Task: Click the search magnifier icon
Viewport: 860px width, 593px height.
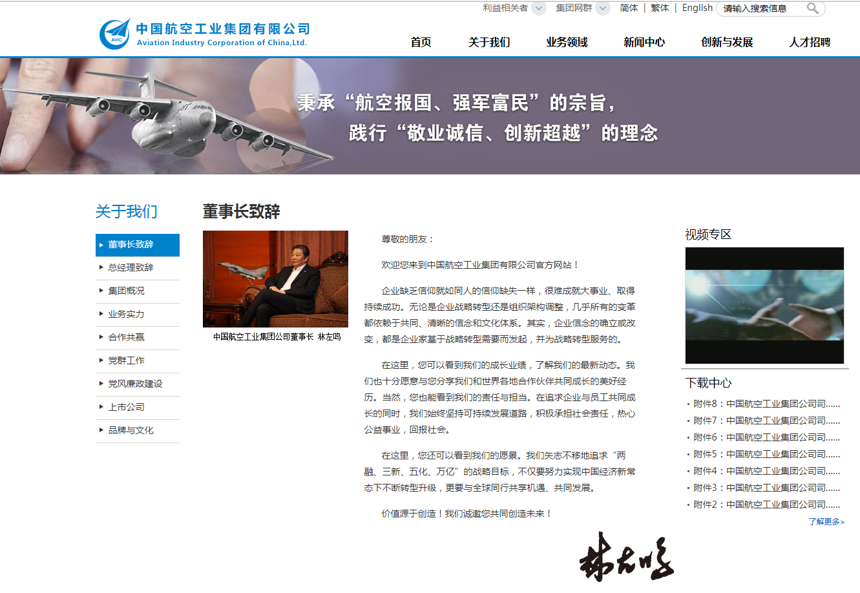Action: 812,8
